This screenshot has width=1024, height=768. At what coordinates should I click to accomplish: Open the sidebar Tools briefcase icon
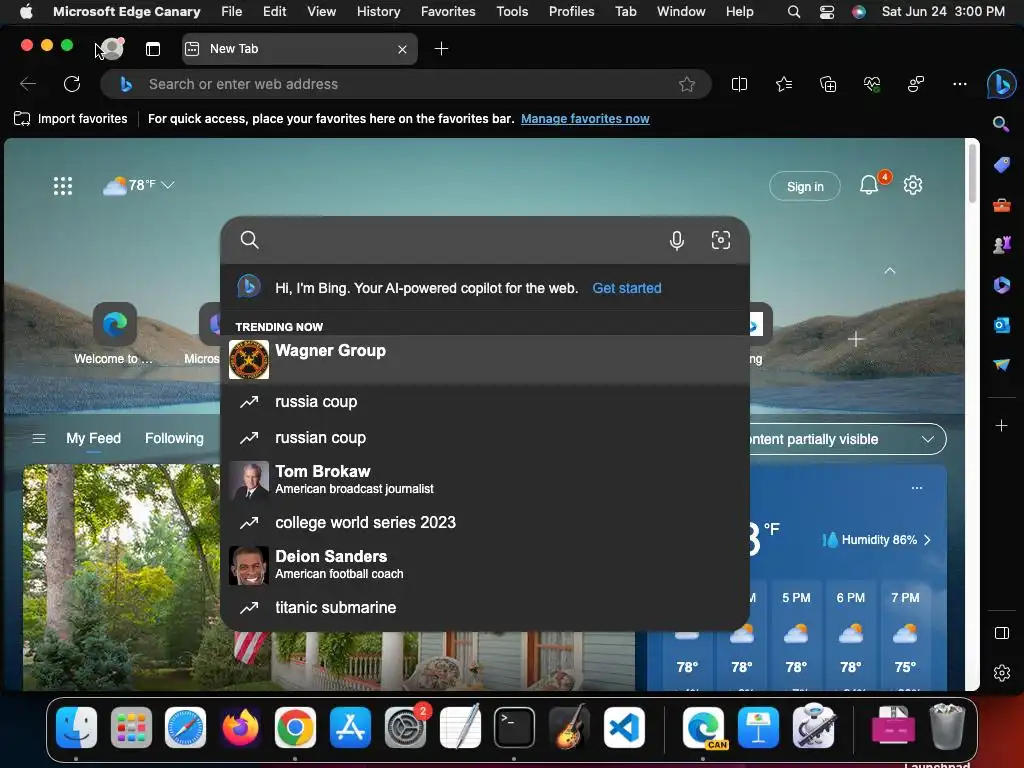[1001, 205]
